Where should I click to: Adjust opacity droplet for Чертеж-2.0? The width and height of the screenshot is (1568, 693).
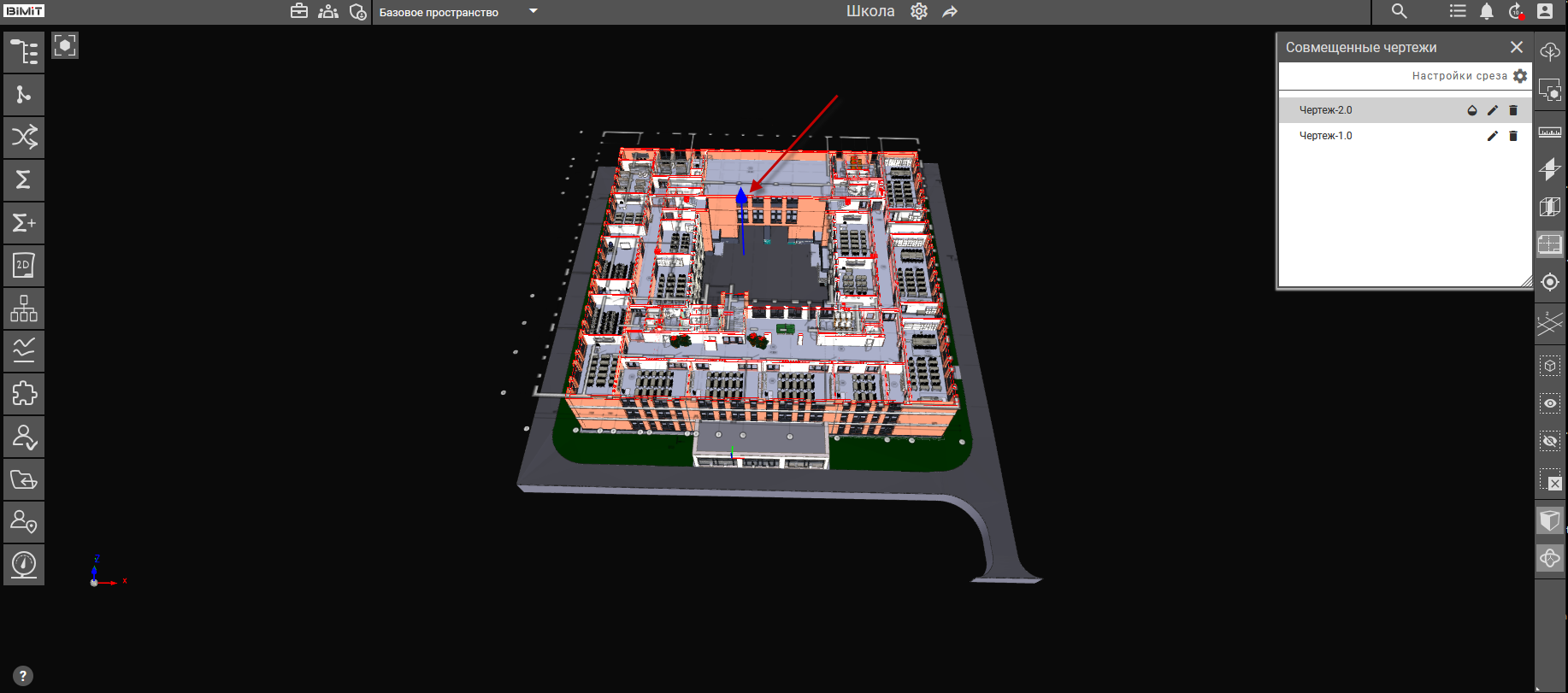(x=1471, y=110)
